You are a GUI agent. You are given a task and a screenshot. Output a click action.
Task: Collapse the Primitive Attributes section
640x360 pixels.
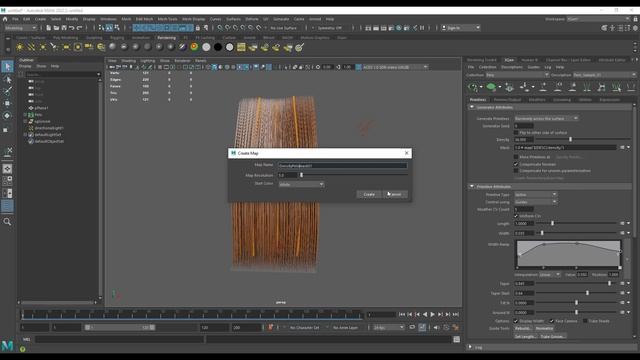[472, 187]
